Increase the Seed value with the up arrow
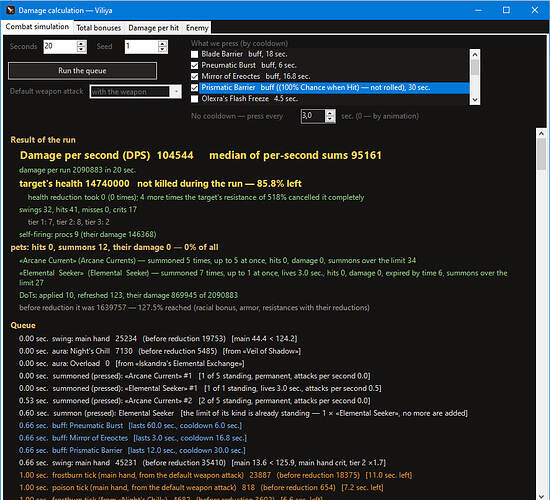The width and height of the screenshot is (550, 500). click(x=162, y=44)
